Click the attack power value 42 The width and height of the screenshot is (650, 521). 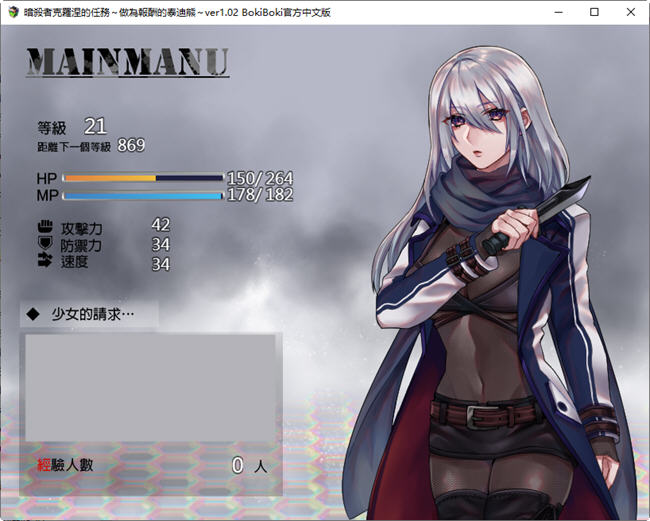[160, 225]
